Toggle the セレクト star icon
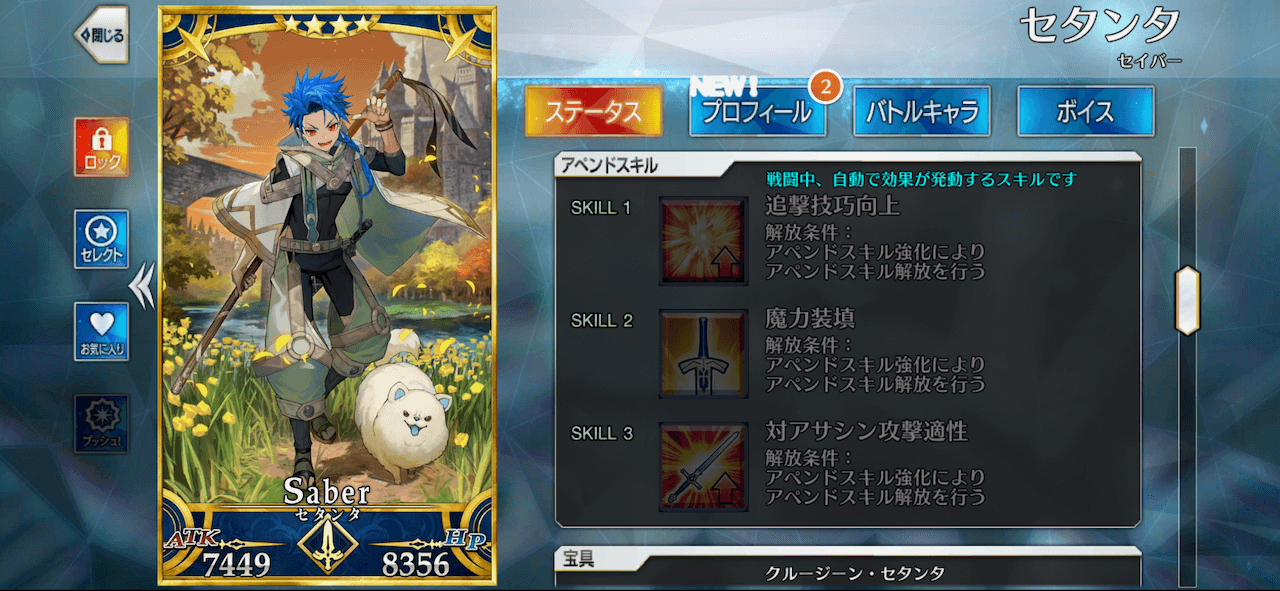This screenshot has width=1280, height=591. [x=101, y=240]
